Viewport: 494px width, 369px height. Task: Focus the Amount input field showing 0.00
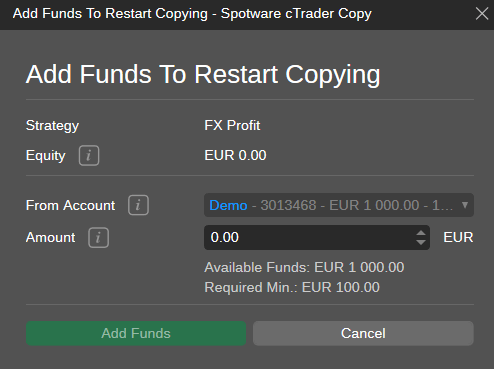317,237
